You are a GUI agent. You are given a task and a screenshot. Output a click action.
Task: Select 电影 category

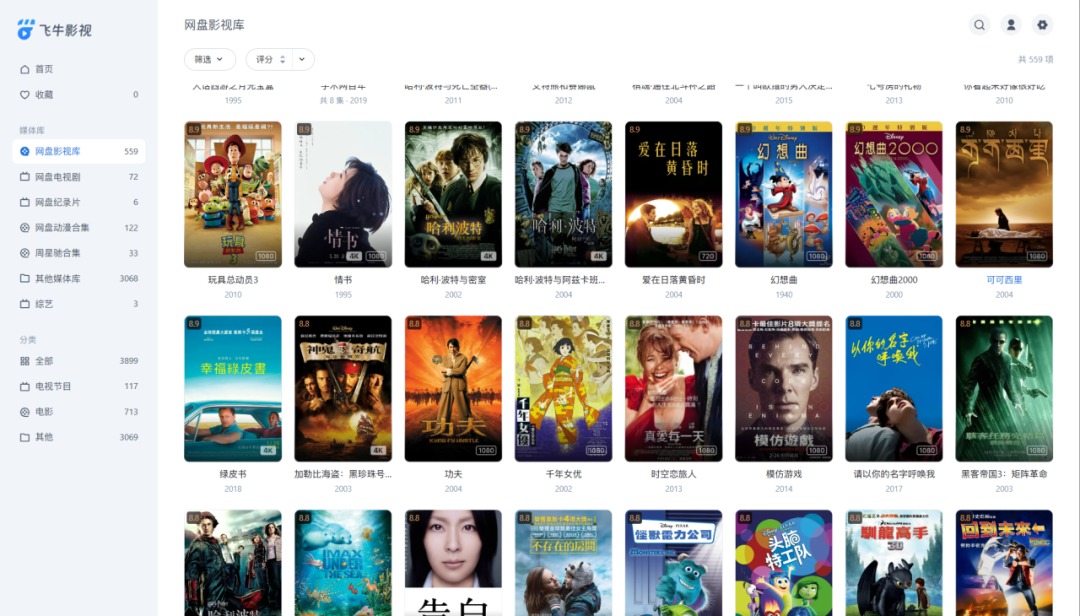pos(79,411)
